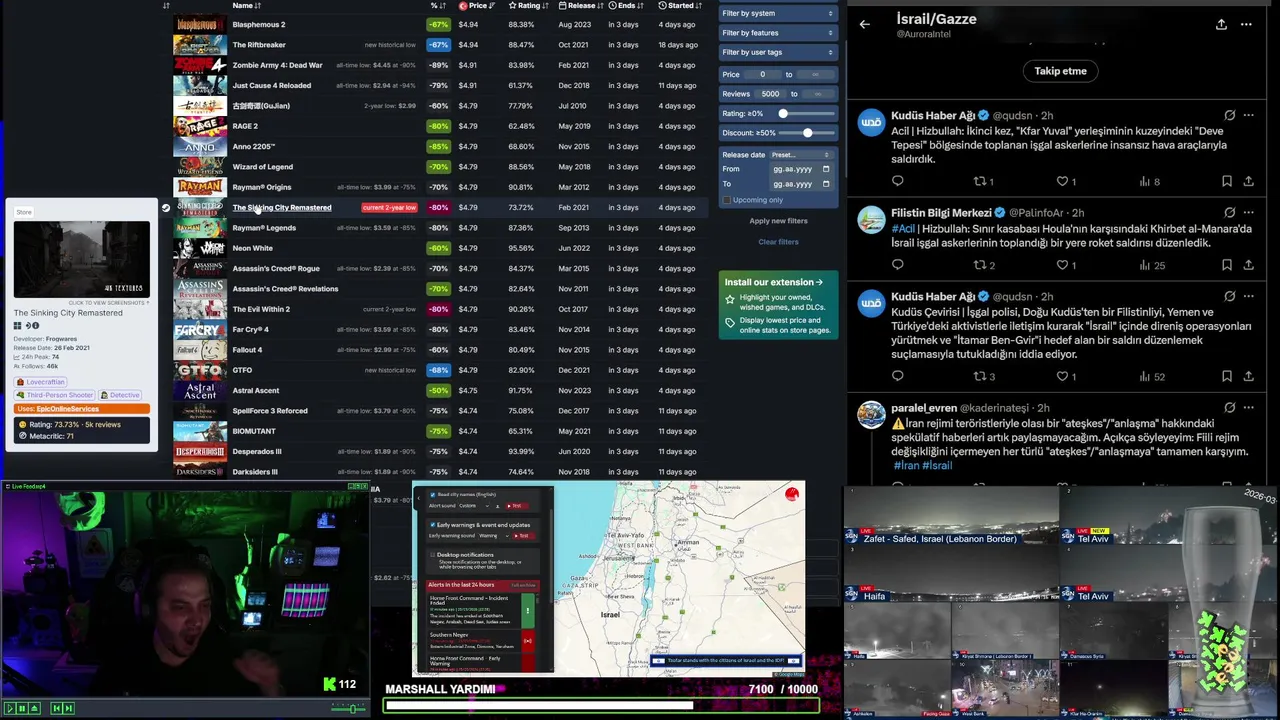Sort by Release column header
Screen dimensions: 1280x720
tap(581, 6)
